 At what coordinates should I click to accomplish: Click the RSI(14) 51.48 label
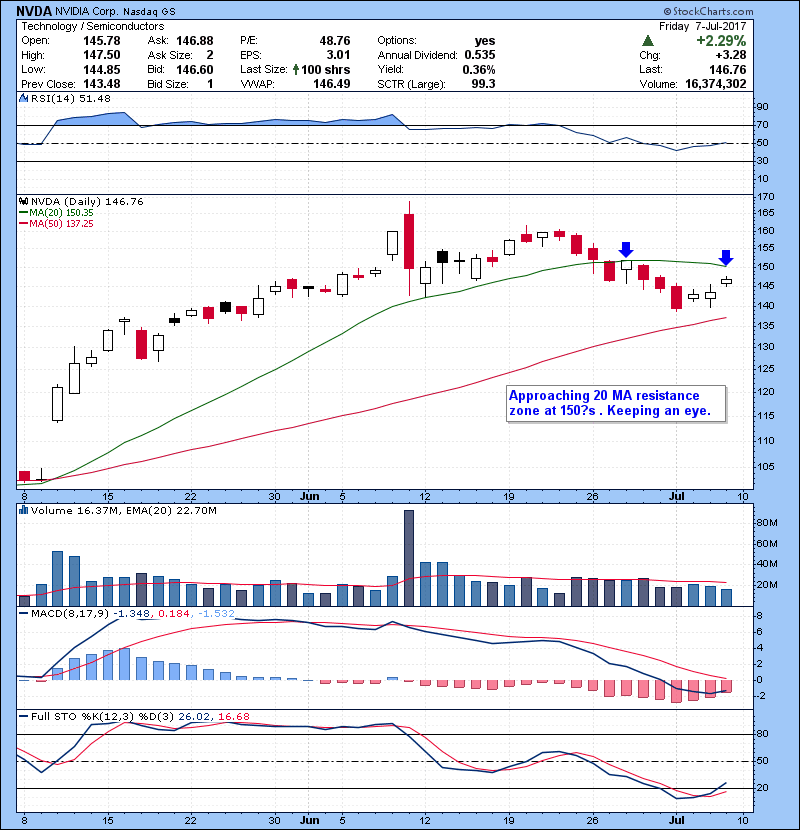71,98
